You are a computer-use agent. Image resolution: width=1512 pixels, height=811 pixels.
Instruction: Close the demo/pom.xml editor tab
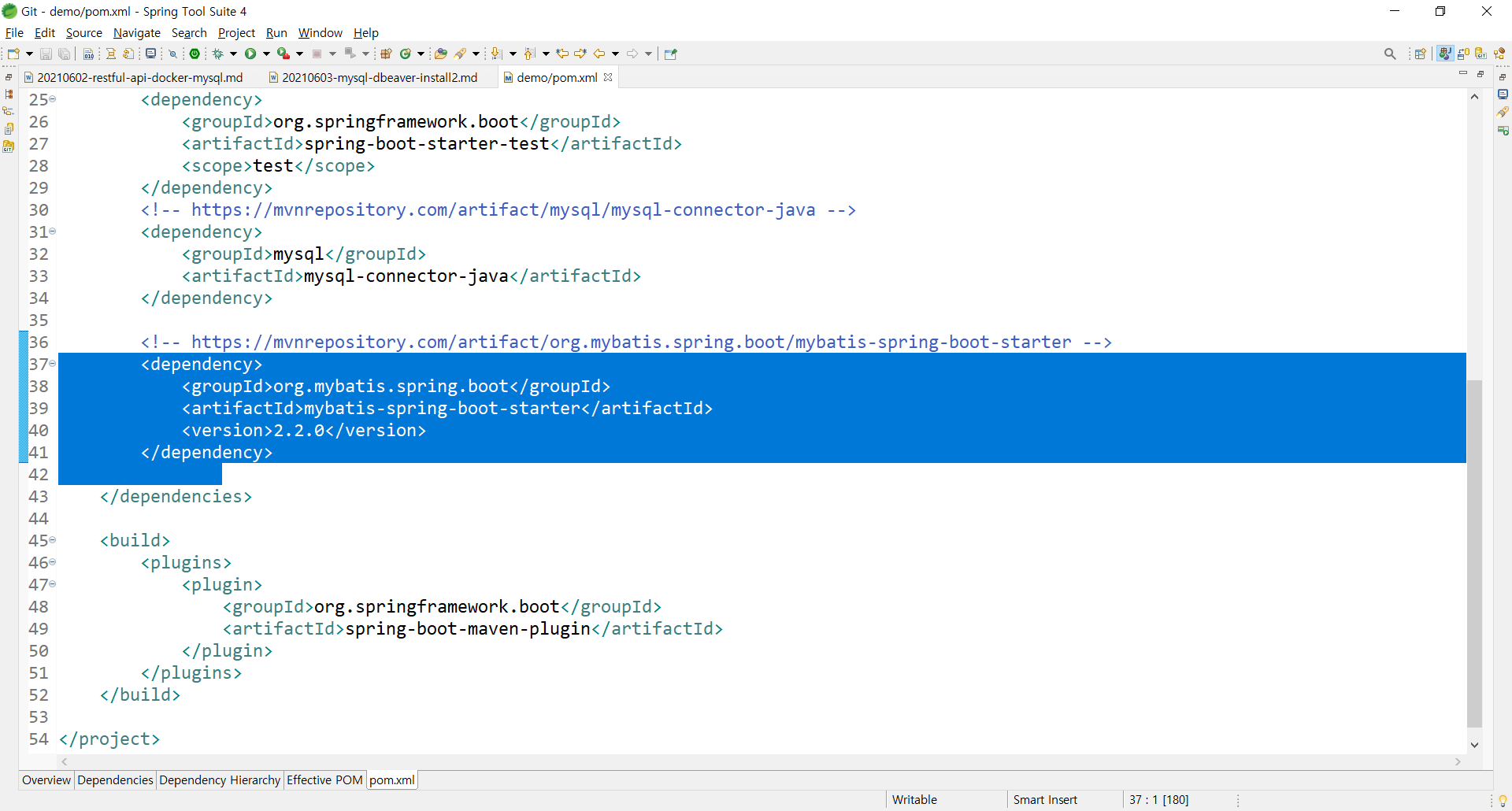pyautogui.click(x=608, y=77)
